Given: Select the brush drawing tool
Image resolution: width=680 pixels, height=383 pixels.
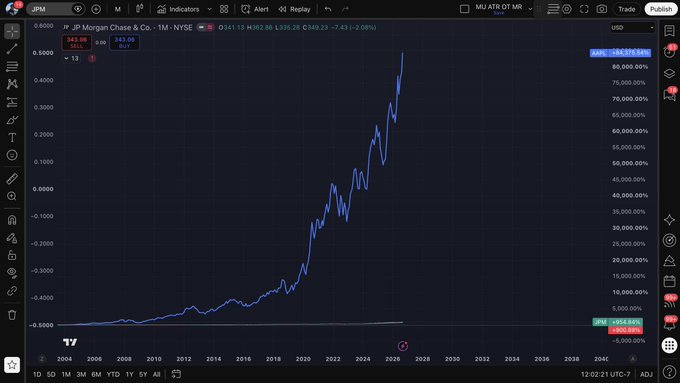Looking at the screenshot, I should pos(12,120).
